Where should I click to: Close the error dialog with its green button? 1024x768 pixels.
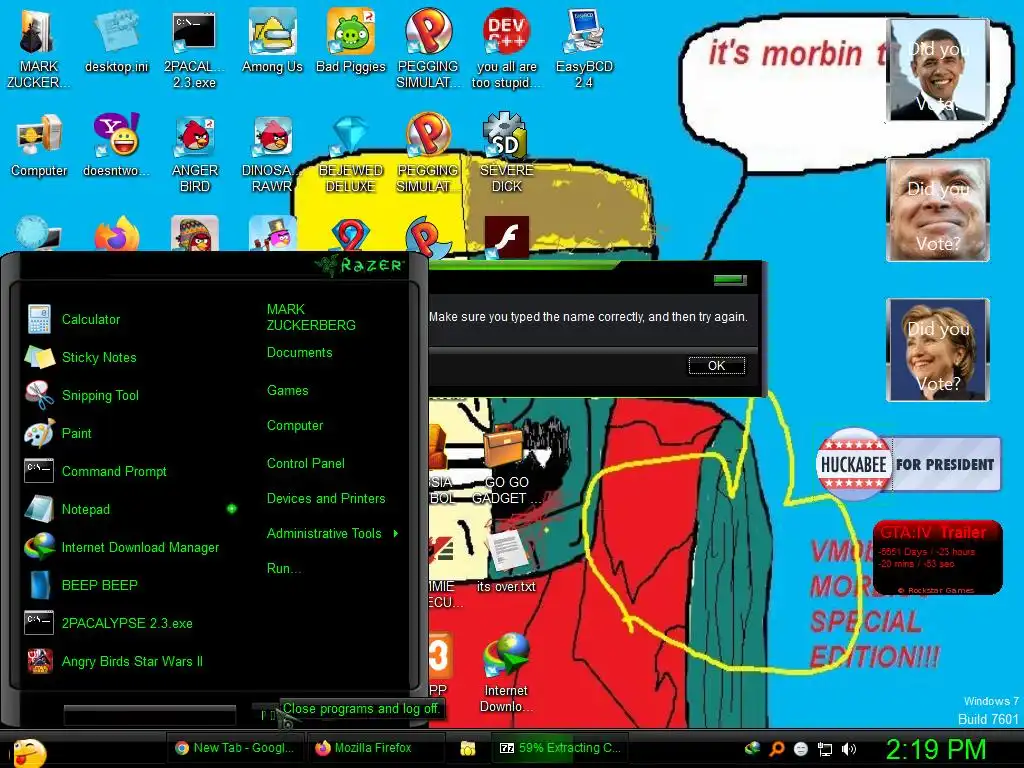(730, 280)
